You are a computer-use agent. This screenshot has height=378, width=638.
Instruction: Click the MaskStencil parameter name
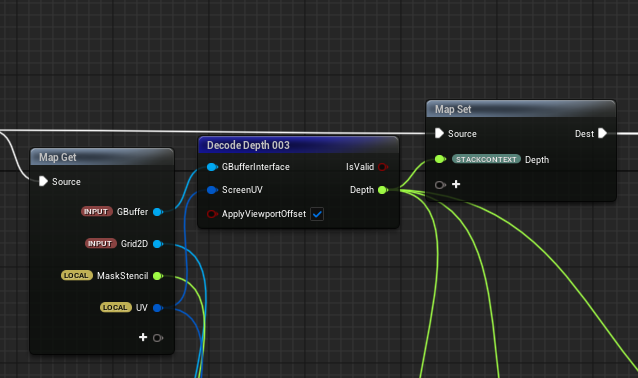(122, 276)
